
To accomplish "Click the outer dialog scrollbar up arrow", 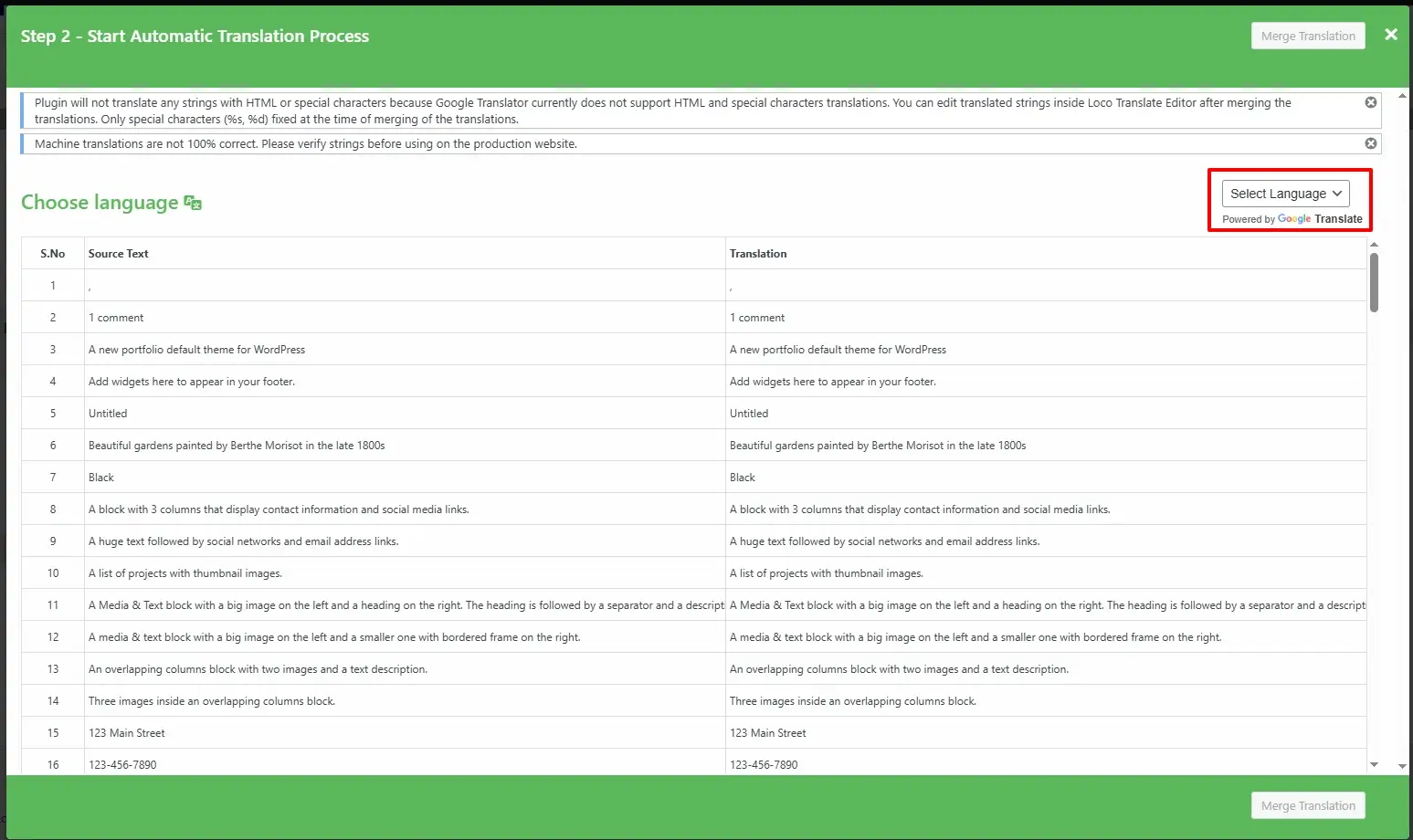I will pos(1402,96).
